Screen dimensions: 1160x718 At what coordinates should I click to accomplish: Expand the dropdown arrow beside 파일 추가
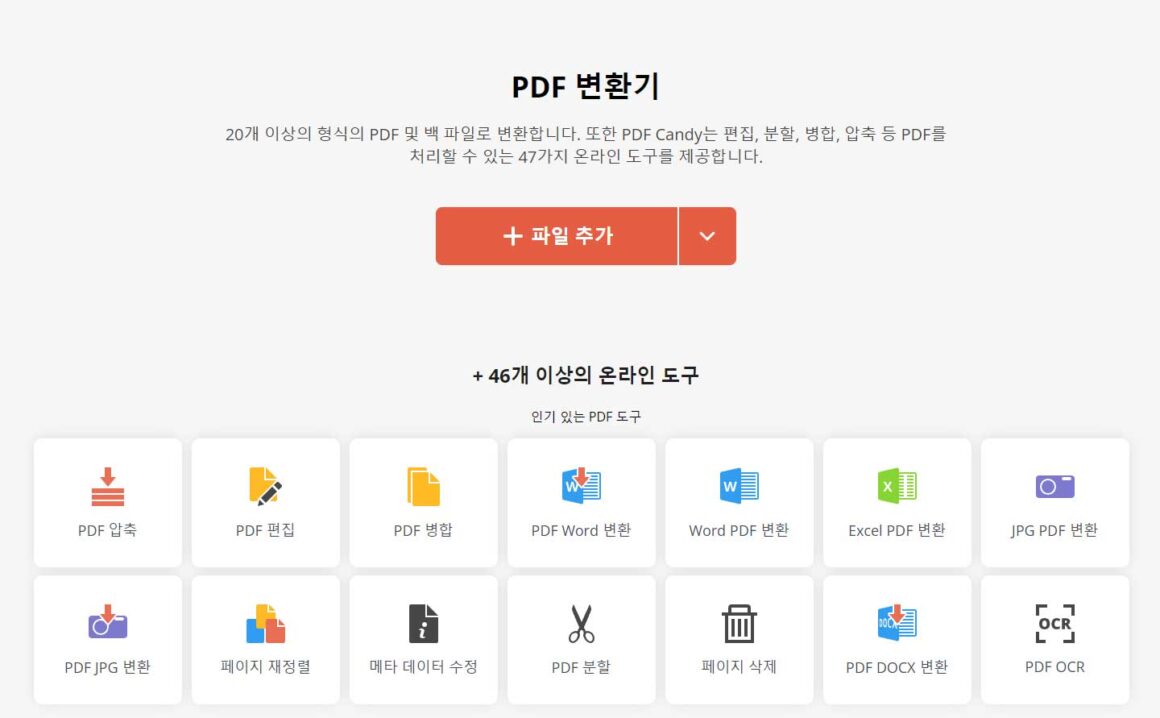(707, 236)
